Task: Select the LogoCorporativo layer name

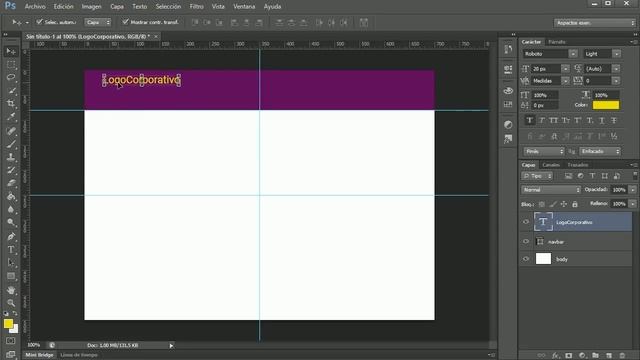Action: (x=574, y=222)
